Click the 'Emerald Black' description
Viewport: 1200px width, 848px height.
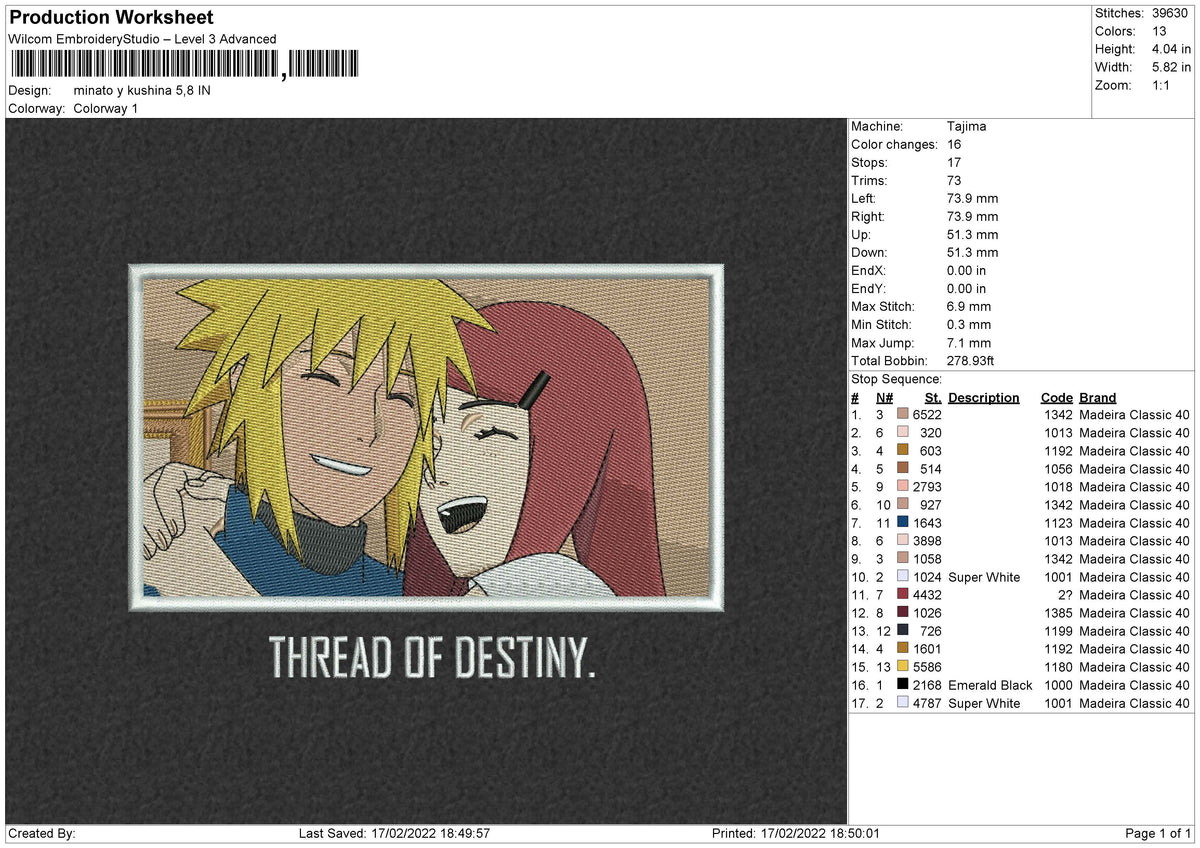pyautogui.click(x=990, y=685)
